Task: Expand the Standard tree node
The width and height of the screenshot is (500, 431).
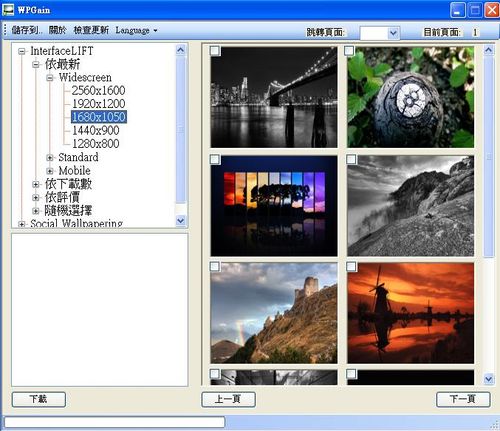Action: point(50,158)
